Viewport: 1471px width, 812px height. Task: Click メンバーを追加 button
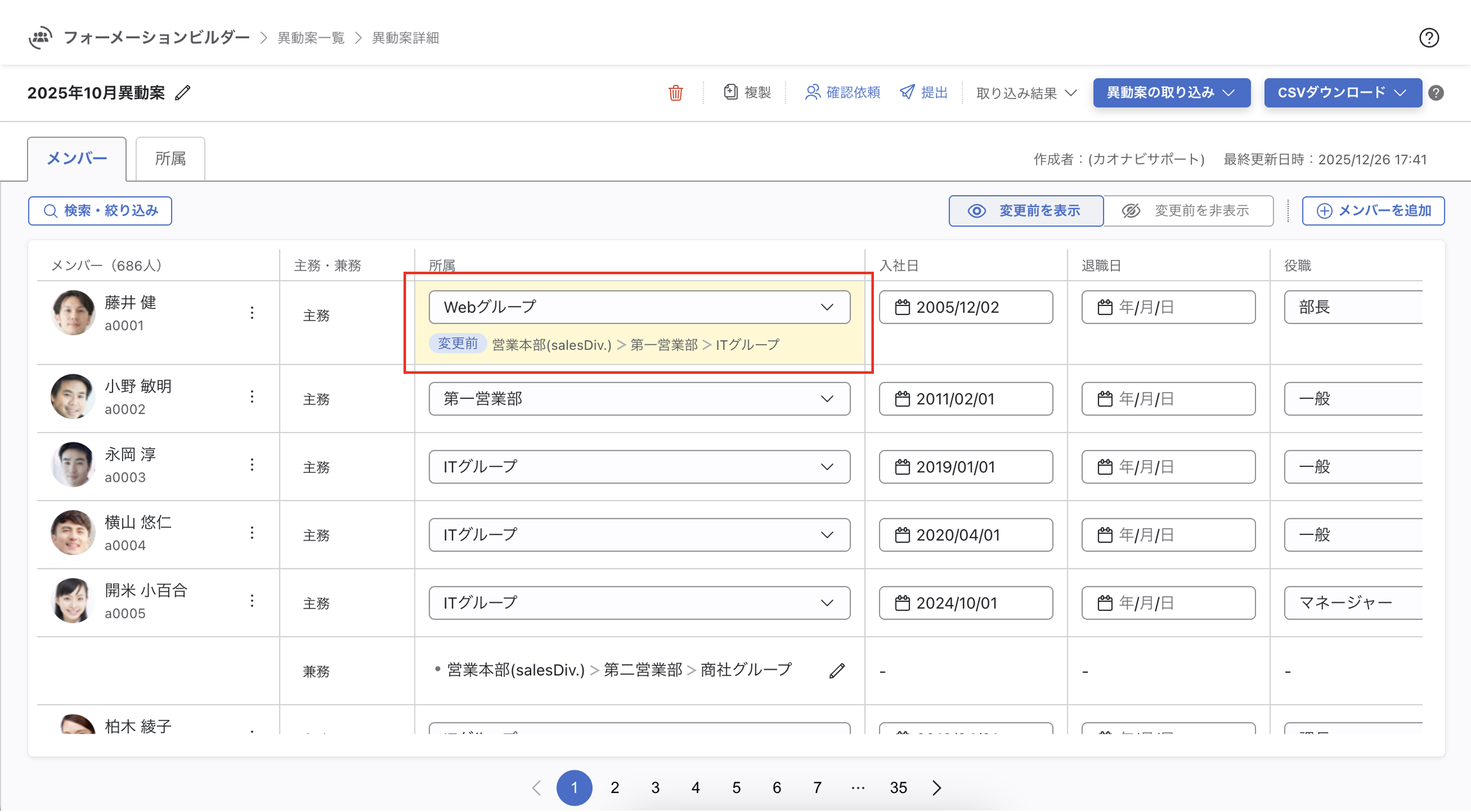pyautogui.click(x=1373, y=211)
